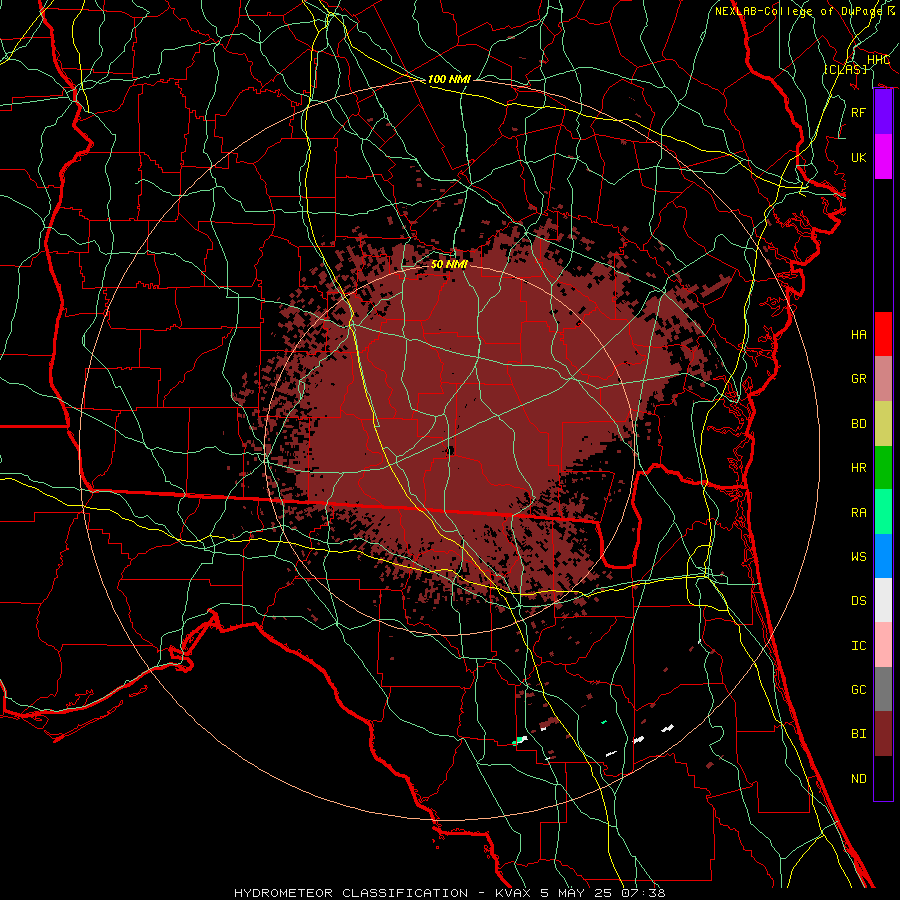The image size is (900, 900).
Task: Click the 'IC' legend label
Action: pyautogui.click(x=859, y=646)
